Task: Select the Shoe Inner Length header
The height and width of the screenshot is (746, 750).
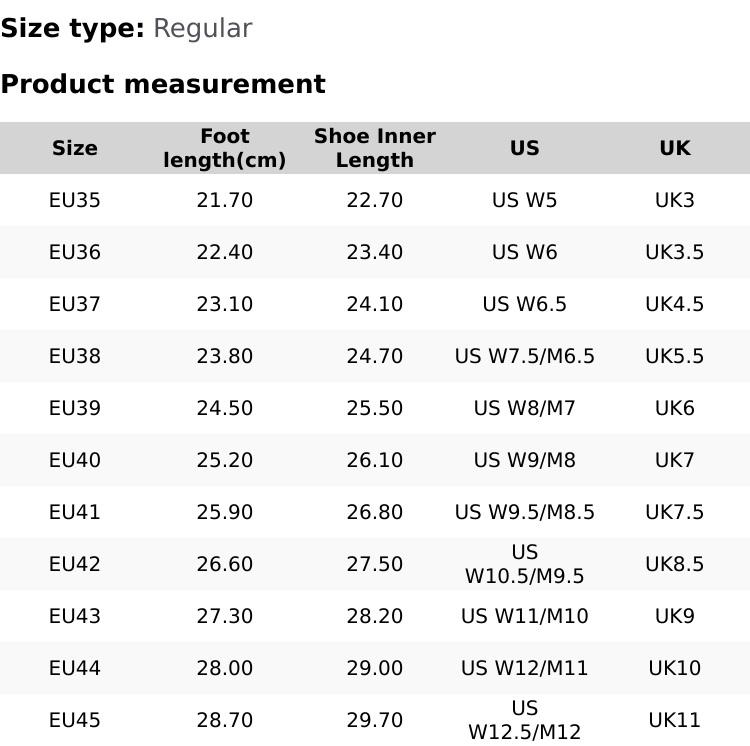Action: [375, 148]
